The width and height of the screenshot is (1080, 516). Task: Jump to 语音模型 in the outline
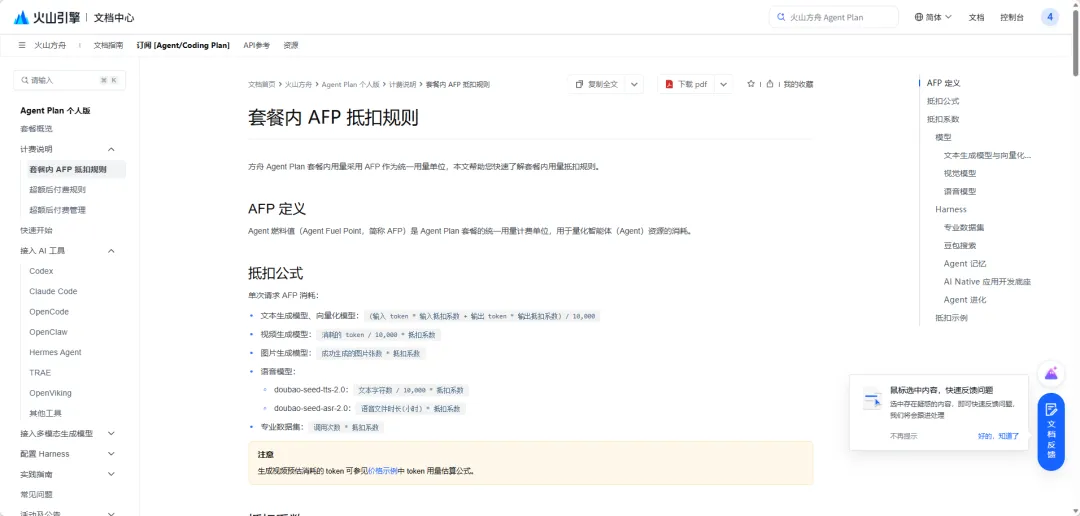[x=960, y=192]
